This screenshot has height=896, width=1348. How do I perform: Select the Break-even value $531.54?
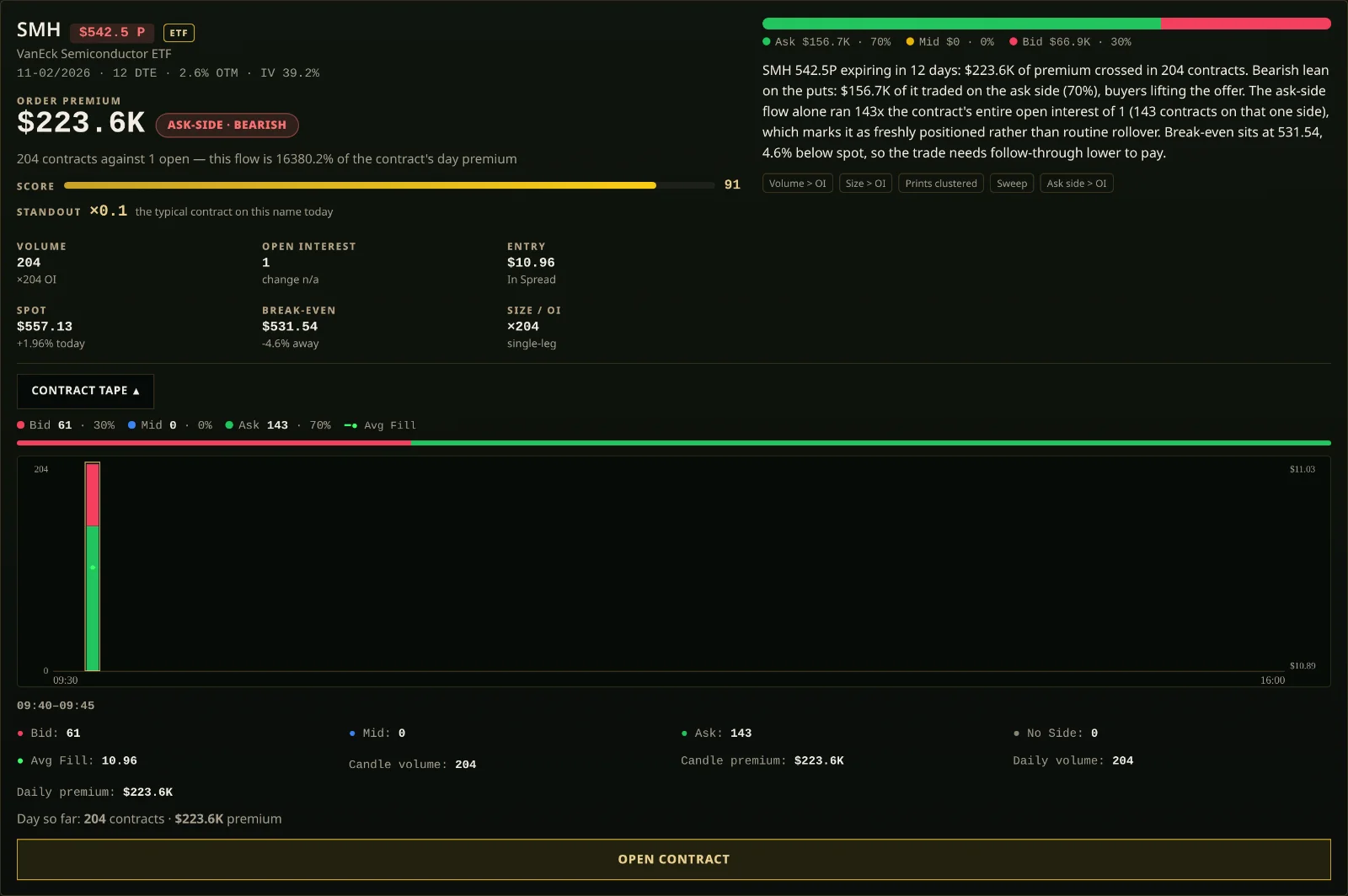pyautogui.click(x=290, y=327)
